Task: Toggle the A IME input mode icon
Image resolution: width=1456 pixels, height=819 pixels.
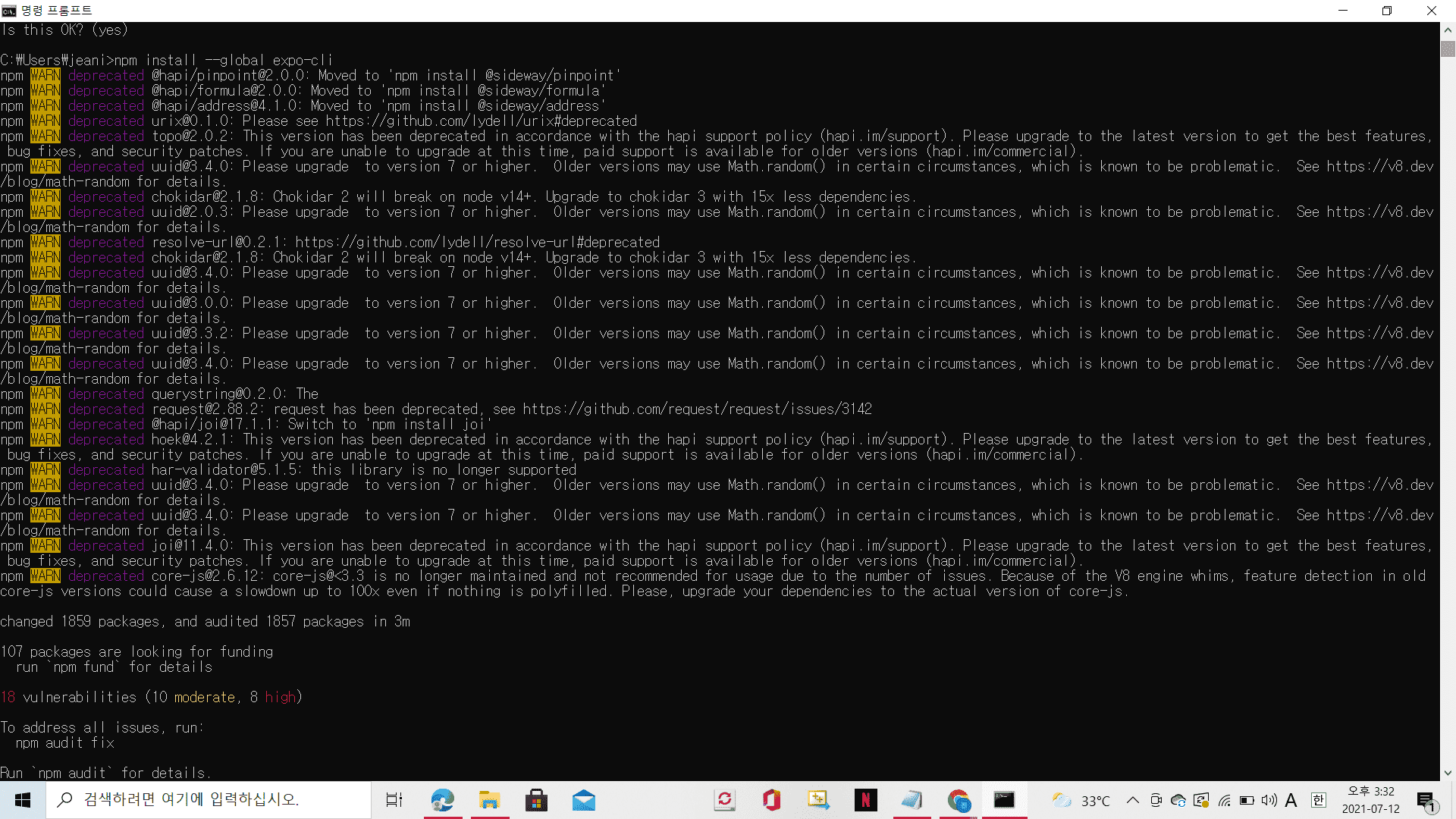Action: pos(1291,800)
